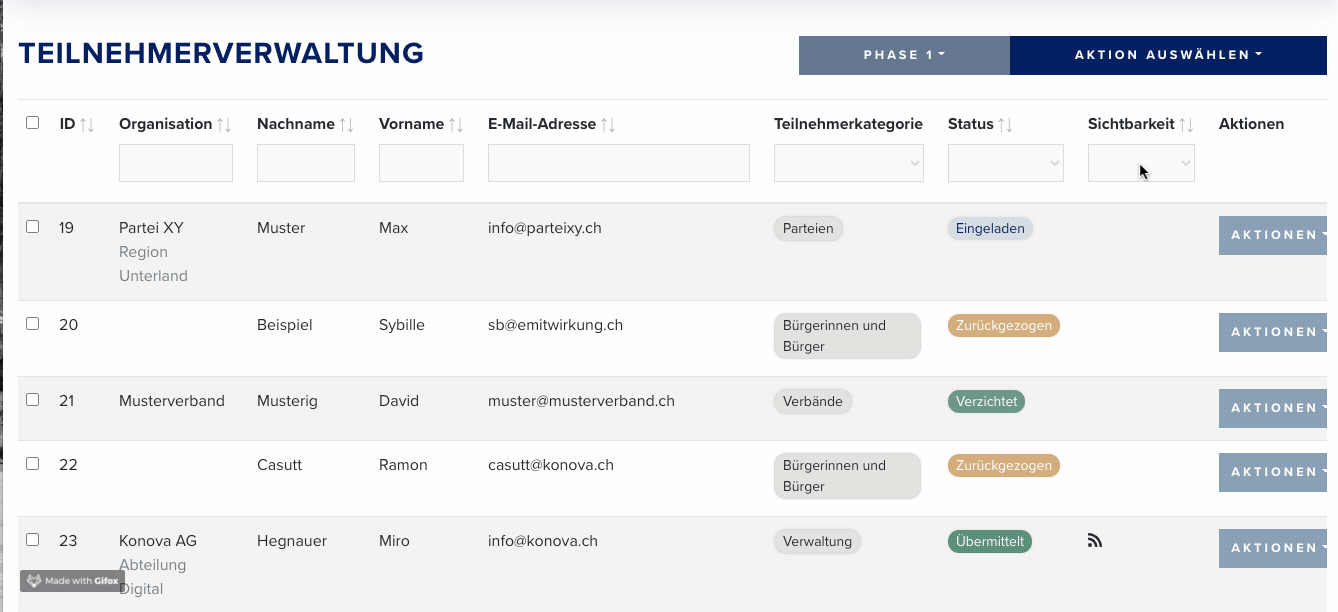Focus the E-Mail-Adresse filter field
This screenshot has width=1338, height=612.
[619, 163]
